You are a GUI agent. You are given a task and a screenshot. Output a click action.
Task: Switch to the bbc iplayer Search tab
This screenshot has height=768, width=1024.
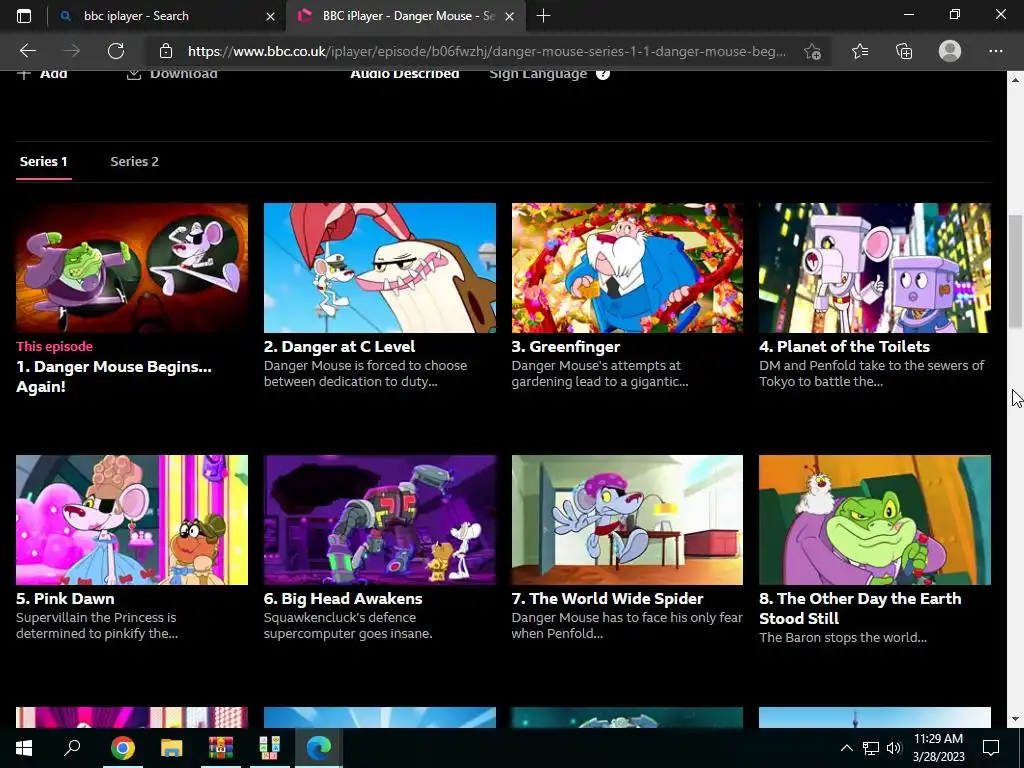[167, 16]
